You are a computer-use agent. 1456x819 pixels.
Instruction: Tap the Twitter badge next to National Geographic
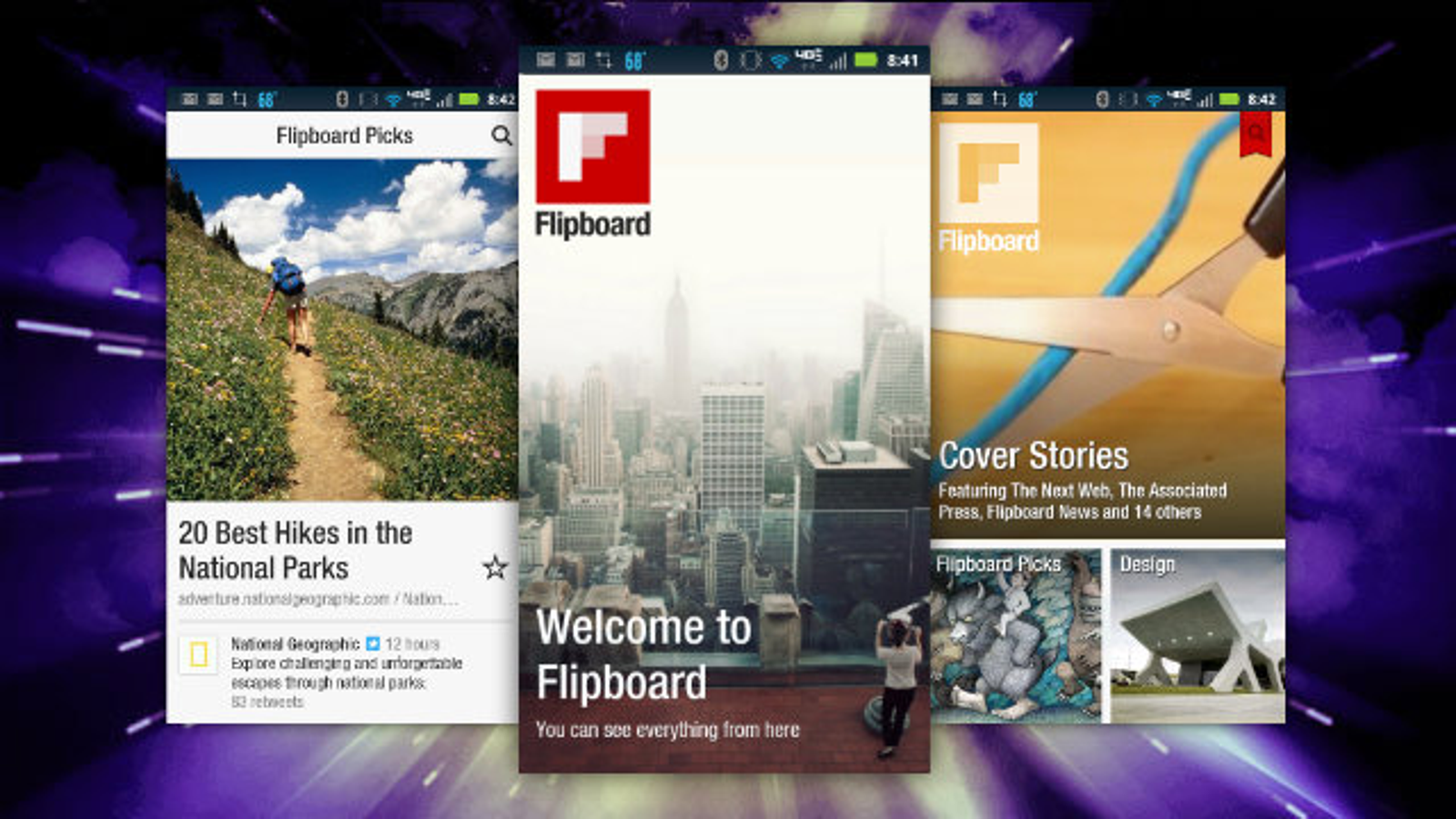(372, 644)
